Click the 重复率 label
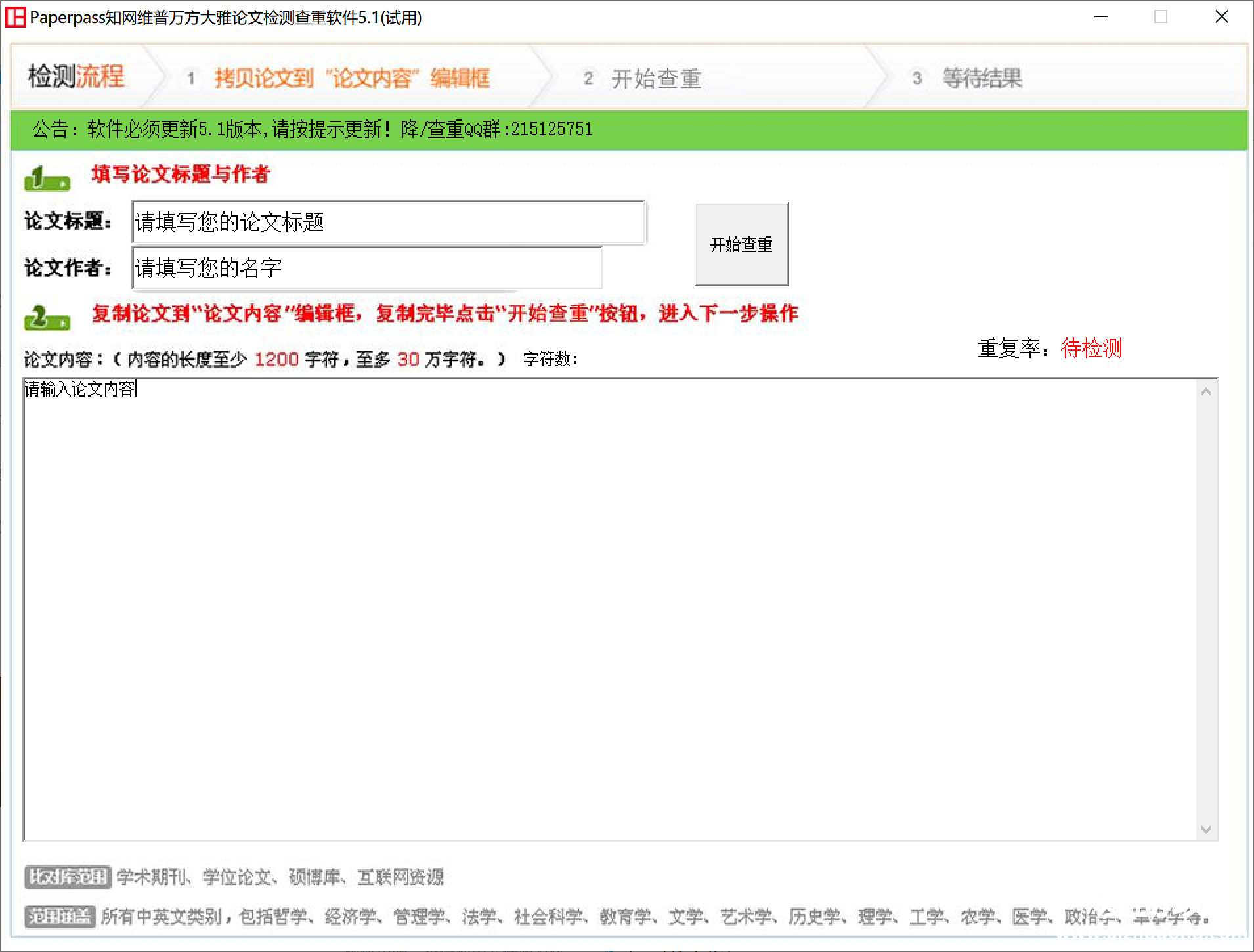This screenshot has width=1254, height=952. (1015, 348)
